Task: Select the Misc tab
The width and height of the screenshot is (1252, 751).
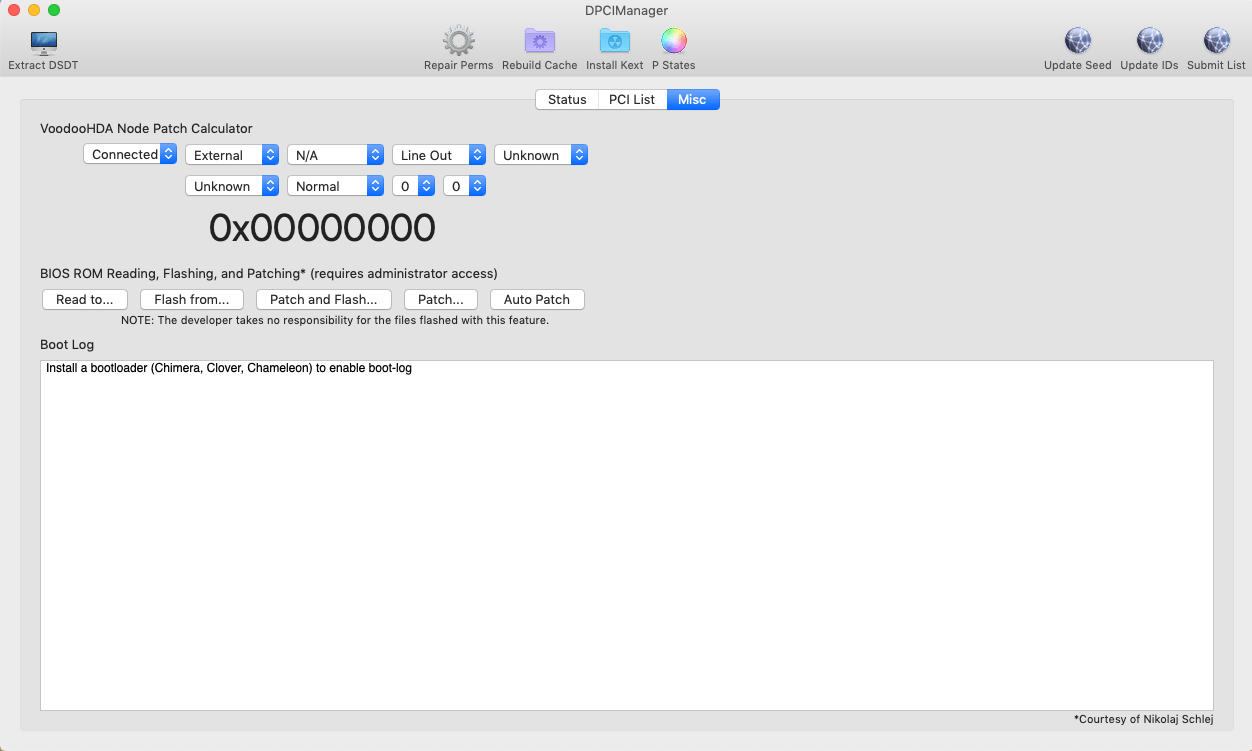Action: (x=692, y=99)
